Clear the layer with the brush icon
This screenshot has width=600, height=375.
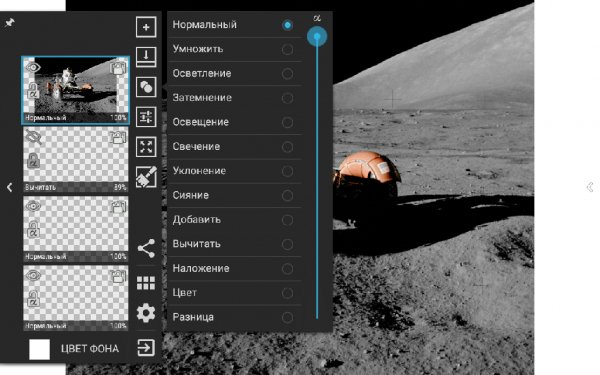point(146,177)
